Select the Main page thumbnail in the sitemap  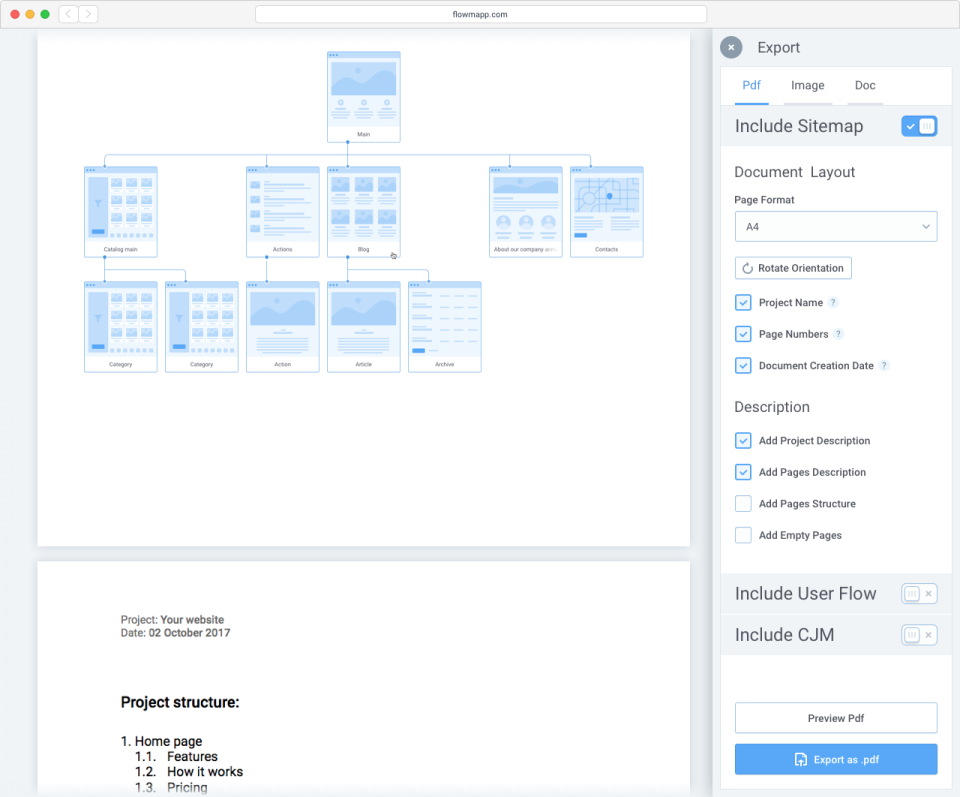[363, 95]
